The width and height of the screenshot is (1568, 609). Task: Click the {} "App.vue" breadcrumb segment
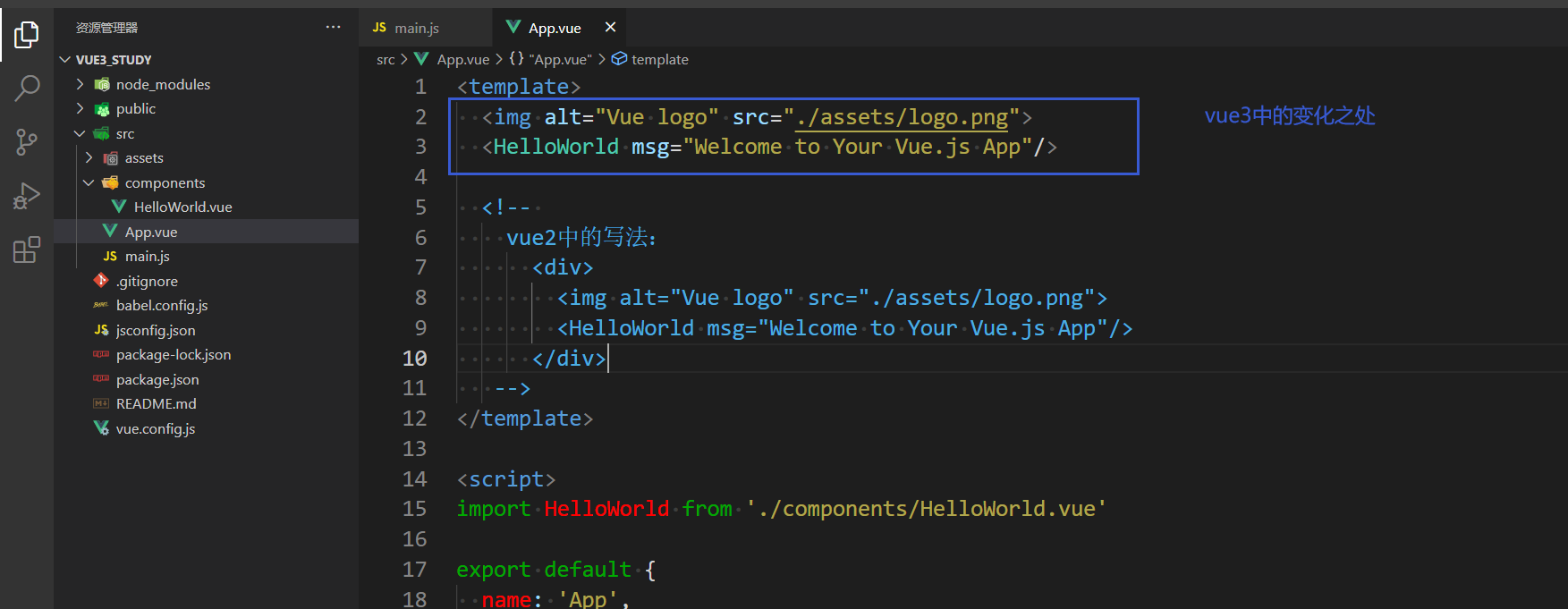(550, 59)
